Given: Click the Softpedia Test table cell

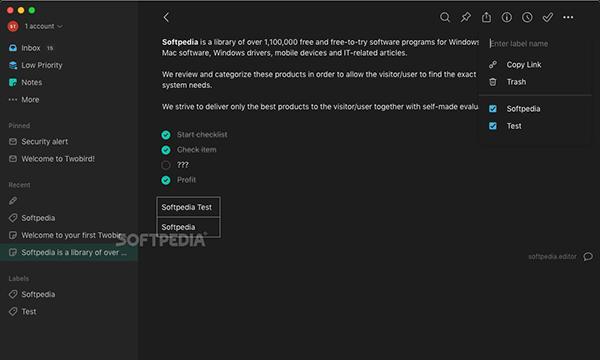Looking at the screenshot, I should (188, 207).
